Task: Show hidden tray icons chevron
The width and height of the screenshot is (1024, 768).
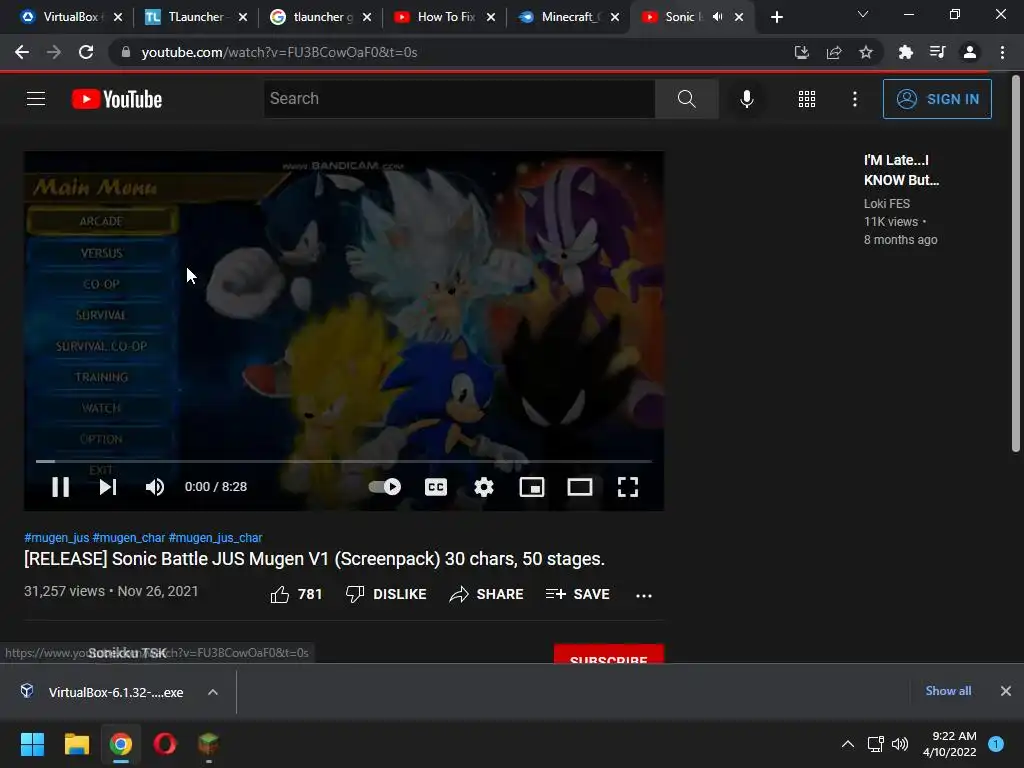Action: point(848,744)
